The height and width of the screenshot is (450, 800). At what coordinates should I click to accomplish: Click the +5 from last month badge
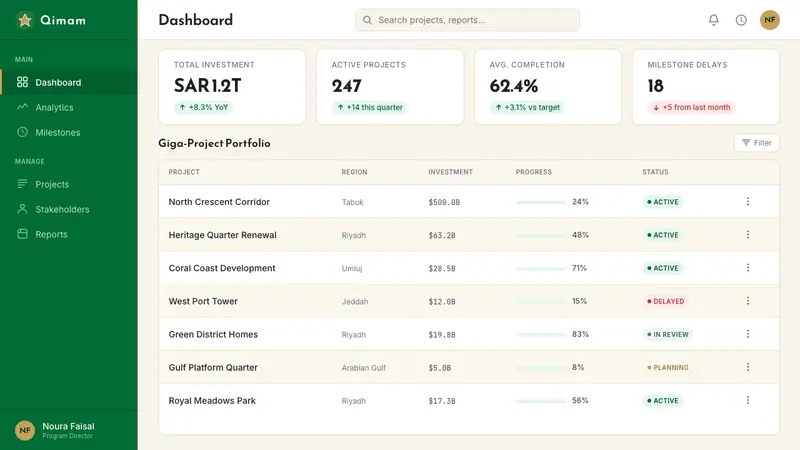691,107
